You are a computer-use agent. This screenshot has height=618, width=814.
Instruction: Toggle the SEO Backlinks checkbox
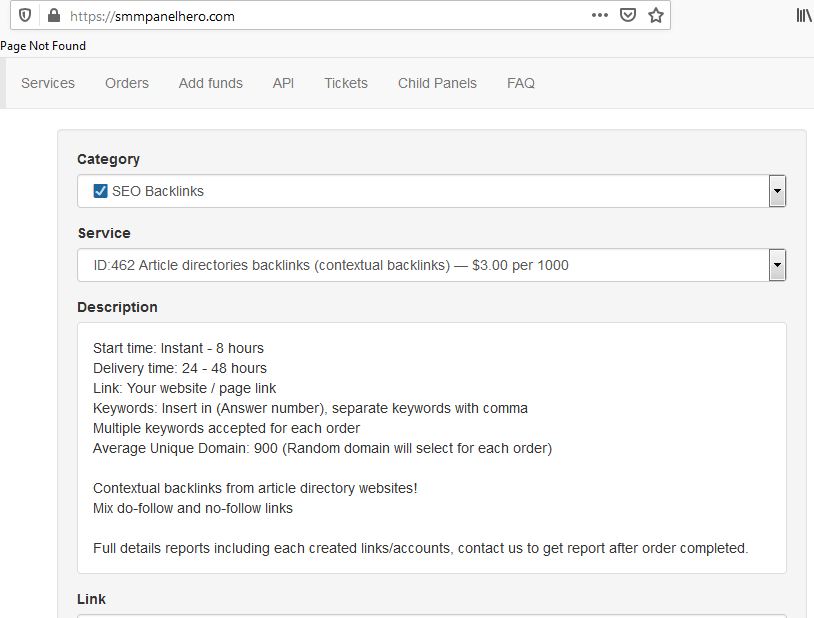(x=100, y=191)
